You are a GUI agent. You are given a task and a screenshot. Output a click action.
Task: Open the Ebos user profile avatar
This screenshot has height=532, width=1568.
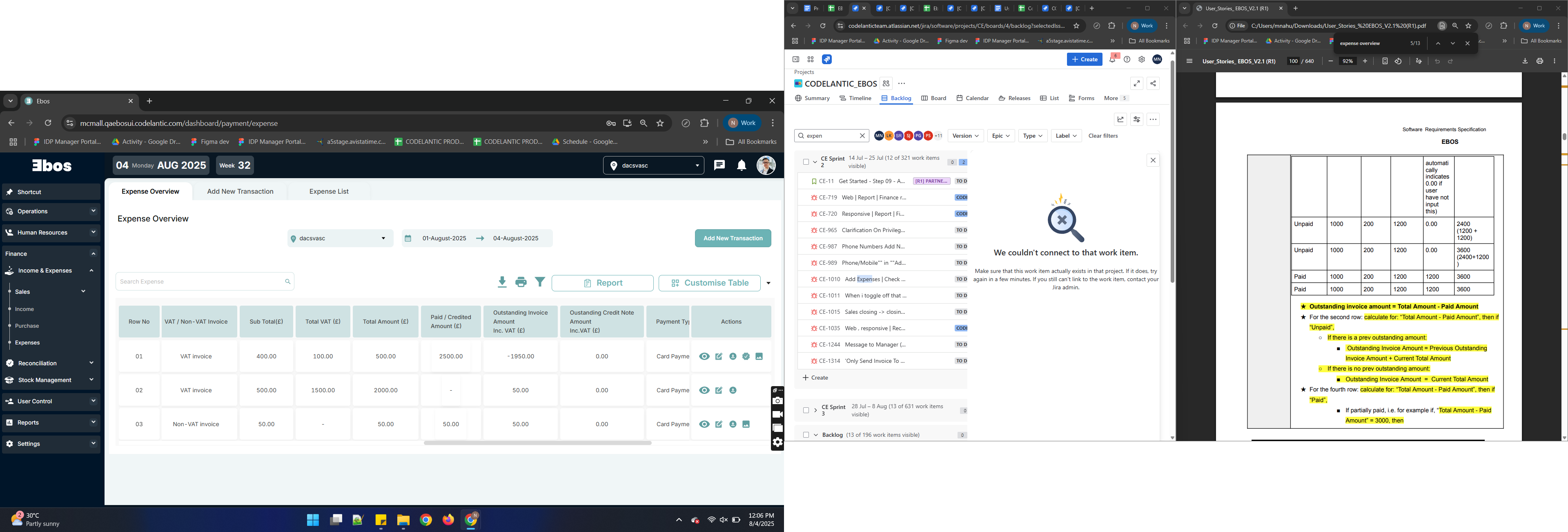(766, 165)
